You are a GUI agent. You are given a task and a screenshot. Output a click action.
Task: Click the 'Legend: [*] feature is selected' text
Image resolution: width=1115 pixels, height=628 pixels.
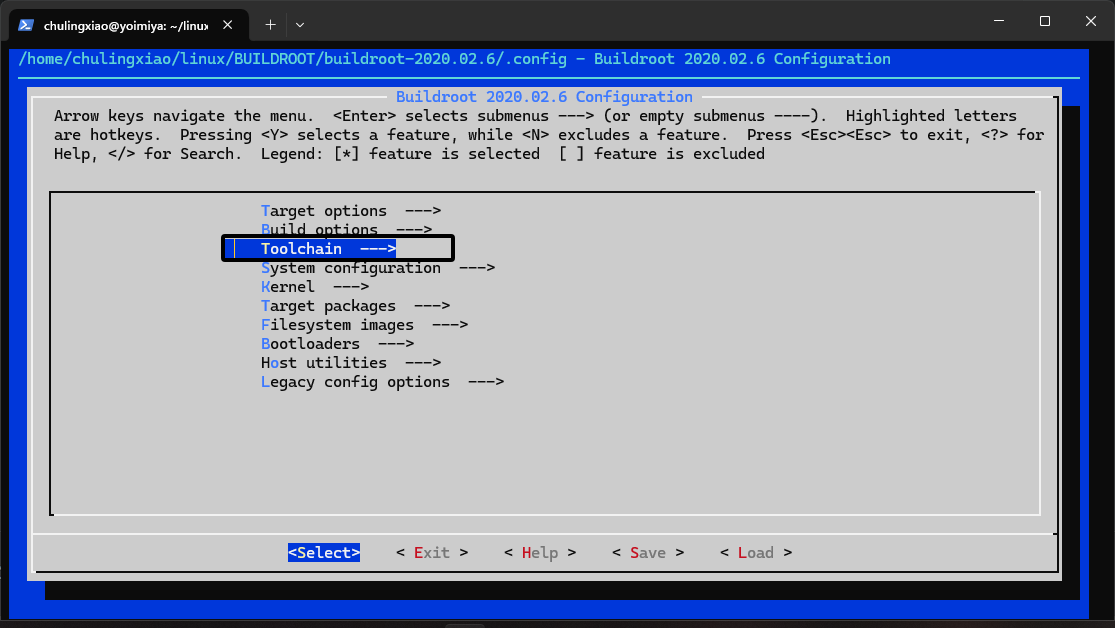point(400,154)
